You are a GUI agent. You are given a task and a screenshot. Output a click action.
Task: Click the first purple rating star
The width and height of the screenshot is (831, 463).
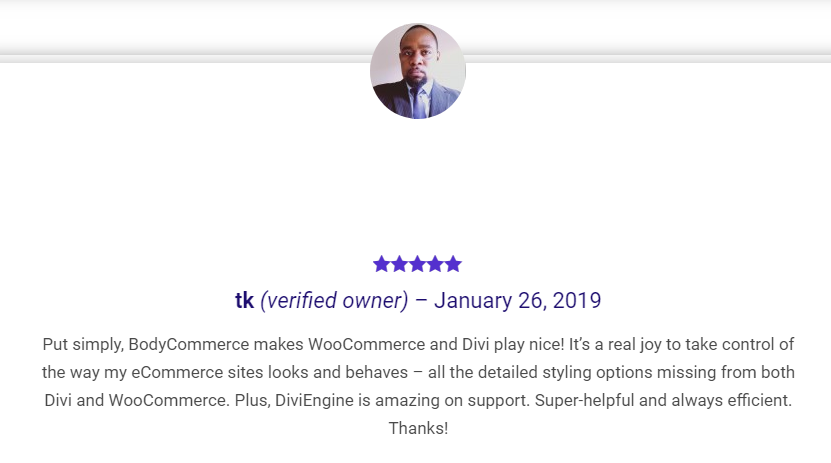tap(381, 264)
